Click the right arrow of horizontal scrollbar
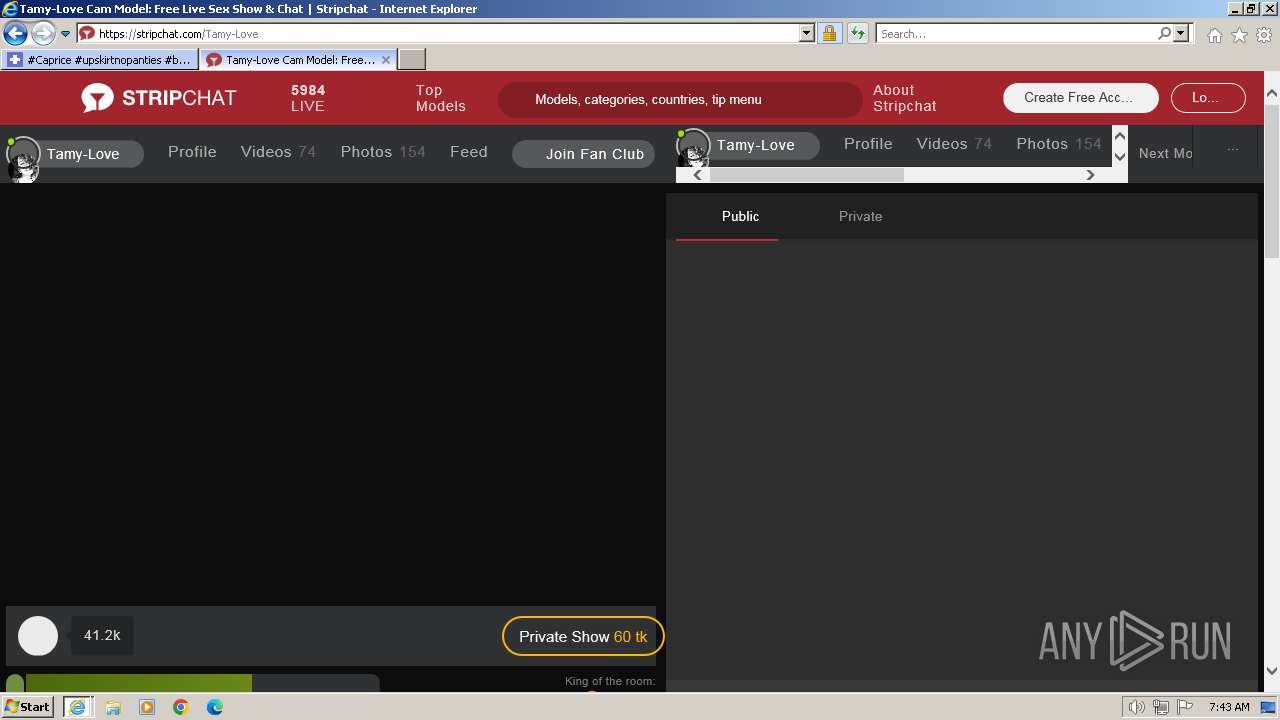Viewport: 1280px width, 720px height. click(x=1090, y=175)
